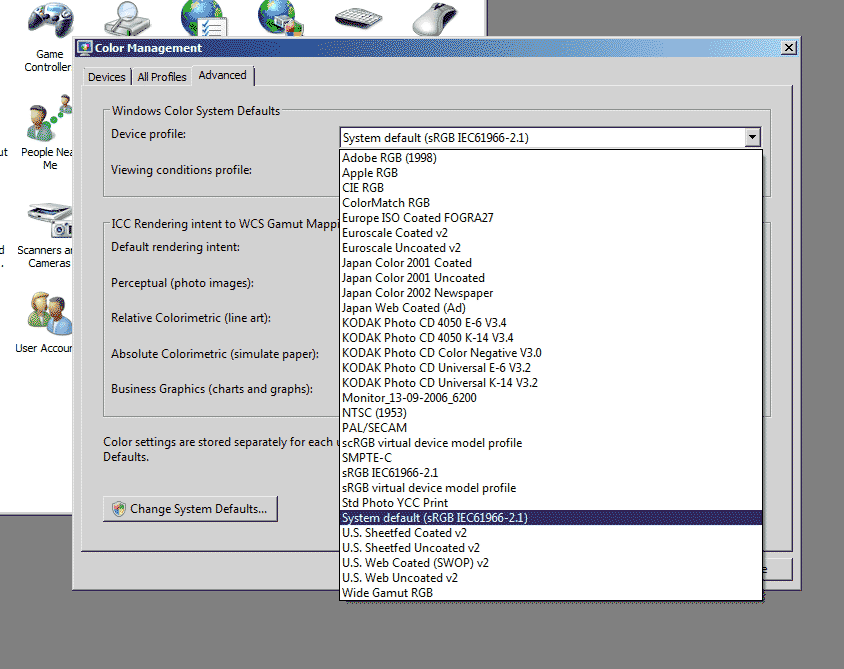This screenshot has height=669, width=844.
Task: Select Monitor_13-09-2006_6200 profile
Action: click(551, 398)
